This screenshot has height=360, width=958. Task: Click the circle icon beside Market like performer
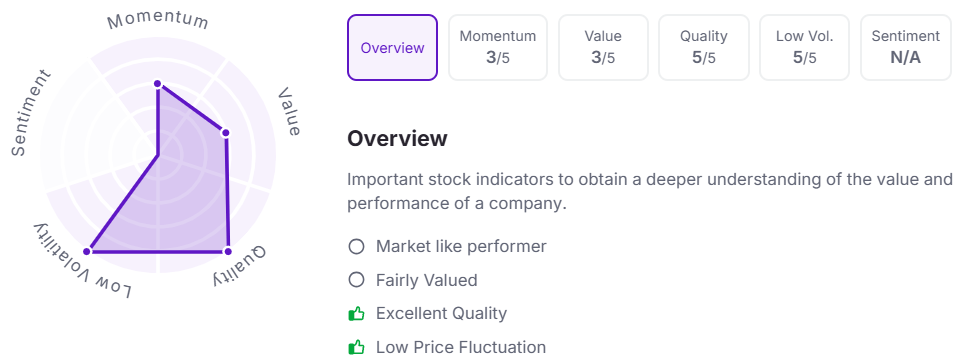pos(356,247)
